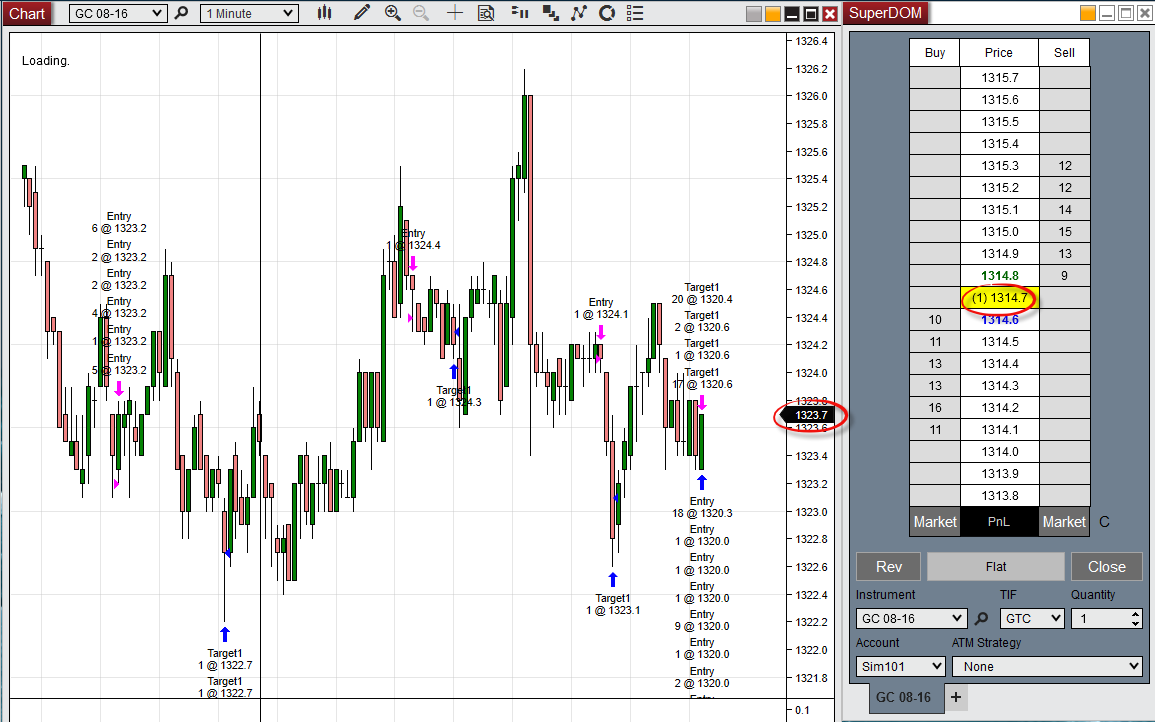Open the chart properties list icon

pyautogui.click(x=635, y=13)
